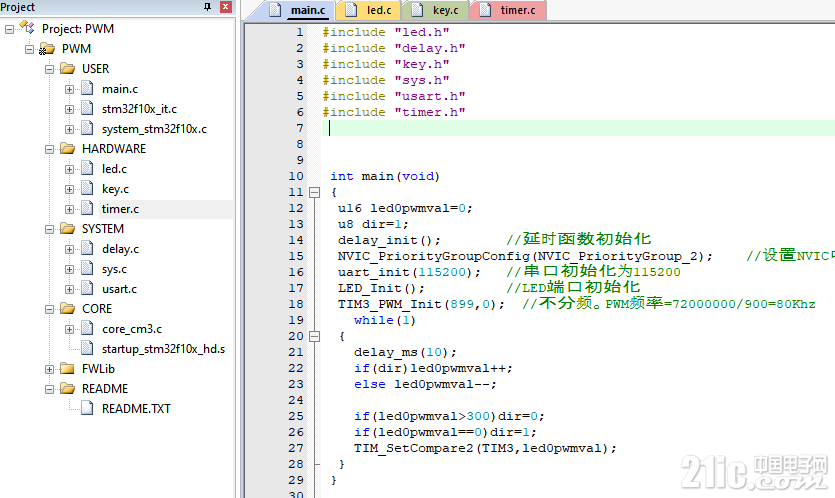
Task: Click the Project: PWM workspace icon
Action: (x=27, y=27)
